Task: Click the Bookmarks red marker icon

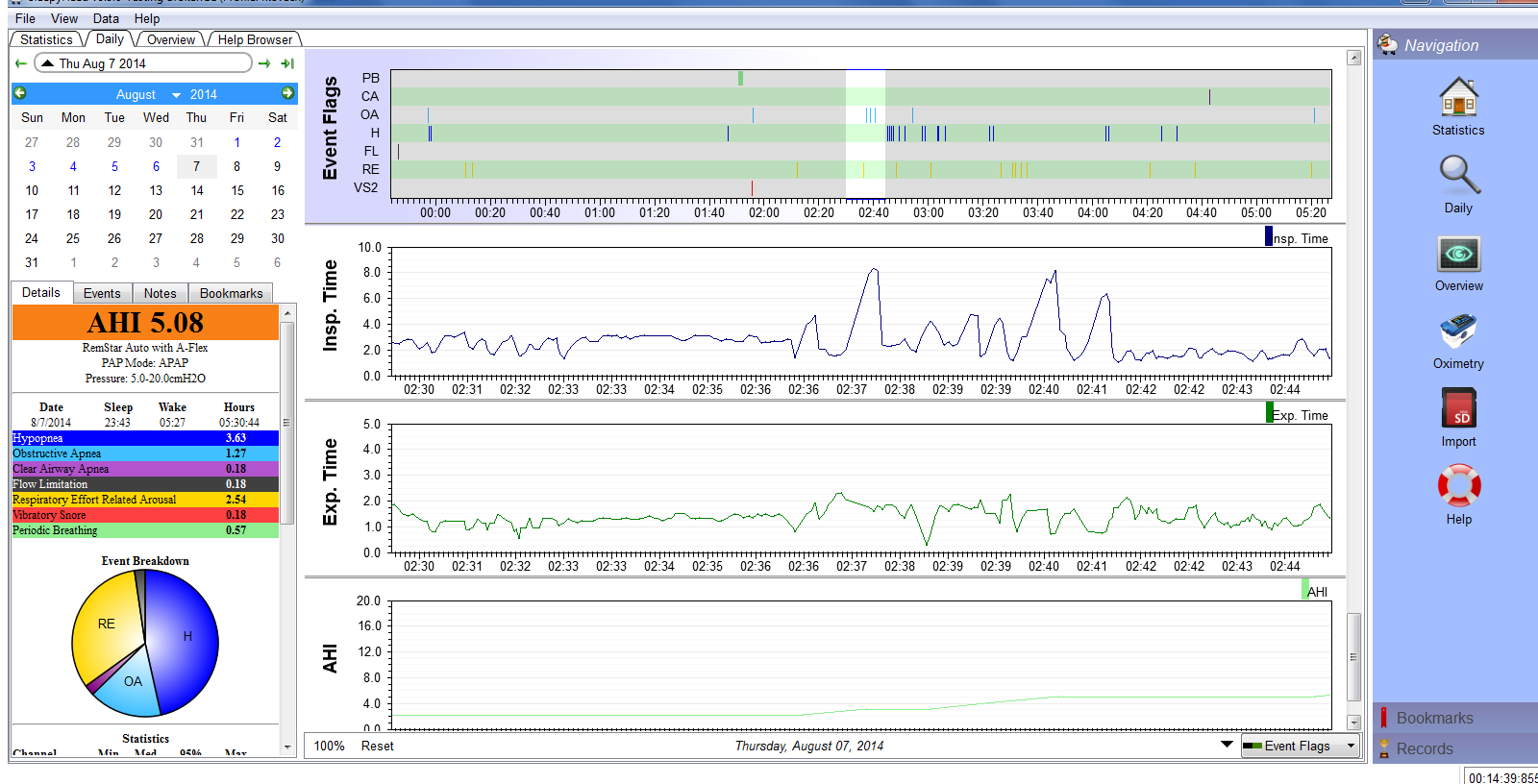Action: point(1384,718)
